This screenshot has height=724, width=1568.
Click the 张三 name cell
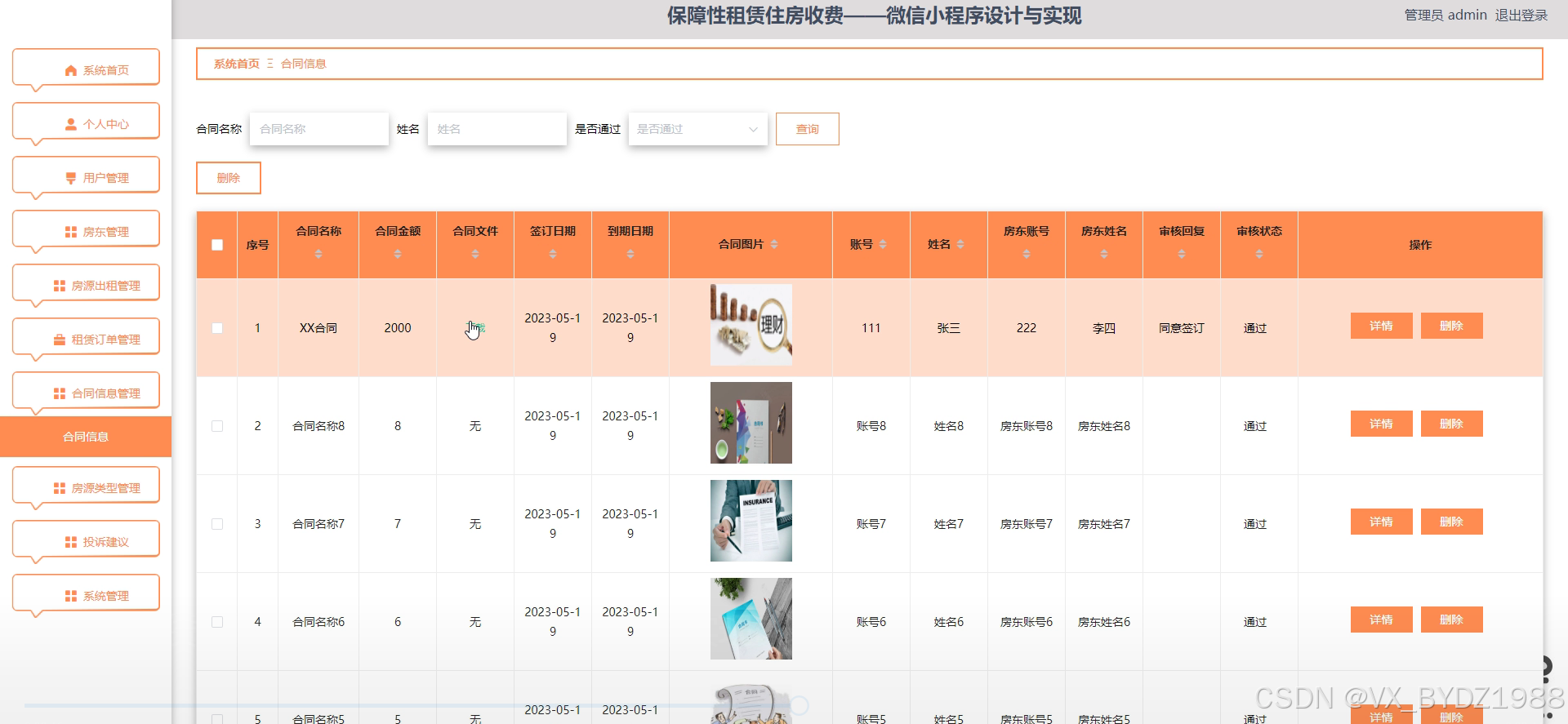tap(949, 328)
